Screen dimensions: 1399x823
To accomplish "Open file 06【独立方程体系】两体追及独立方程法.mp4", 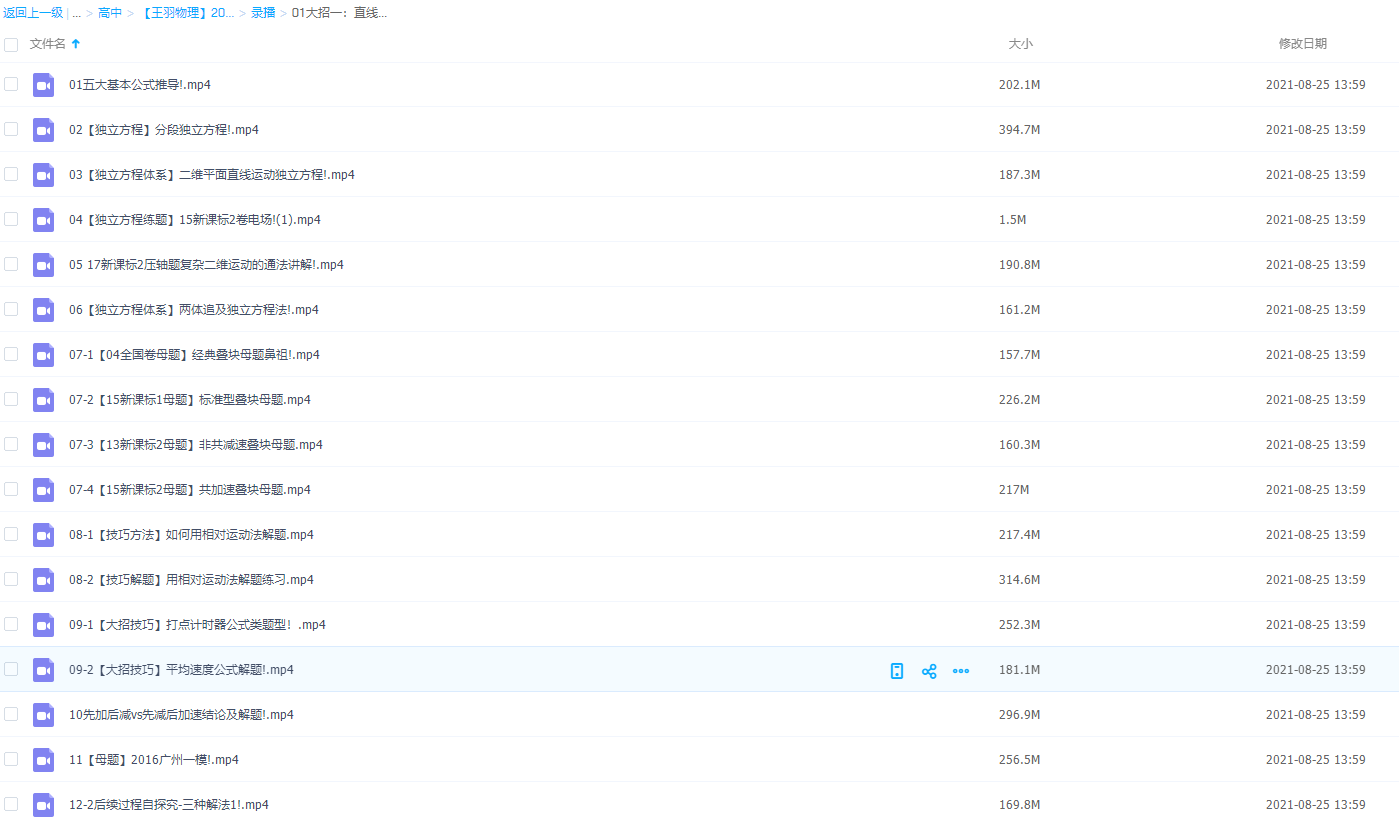I will (x=194, y=310).
